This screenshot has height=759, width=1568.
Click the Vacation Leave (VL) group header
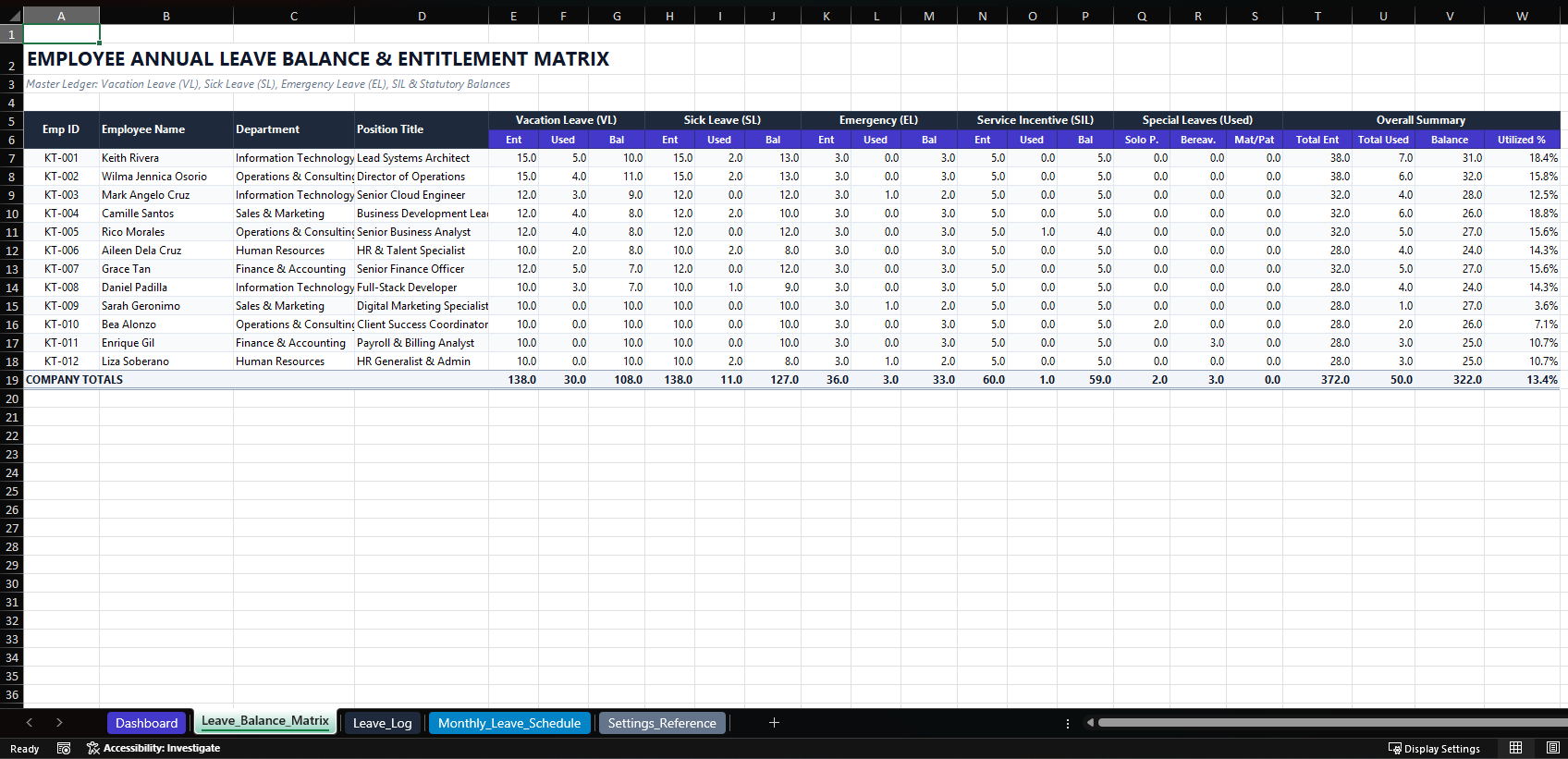point(566,120)
